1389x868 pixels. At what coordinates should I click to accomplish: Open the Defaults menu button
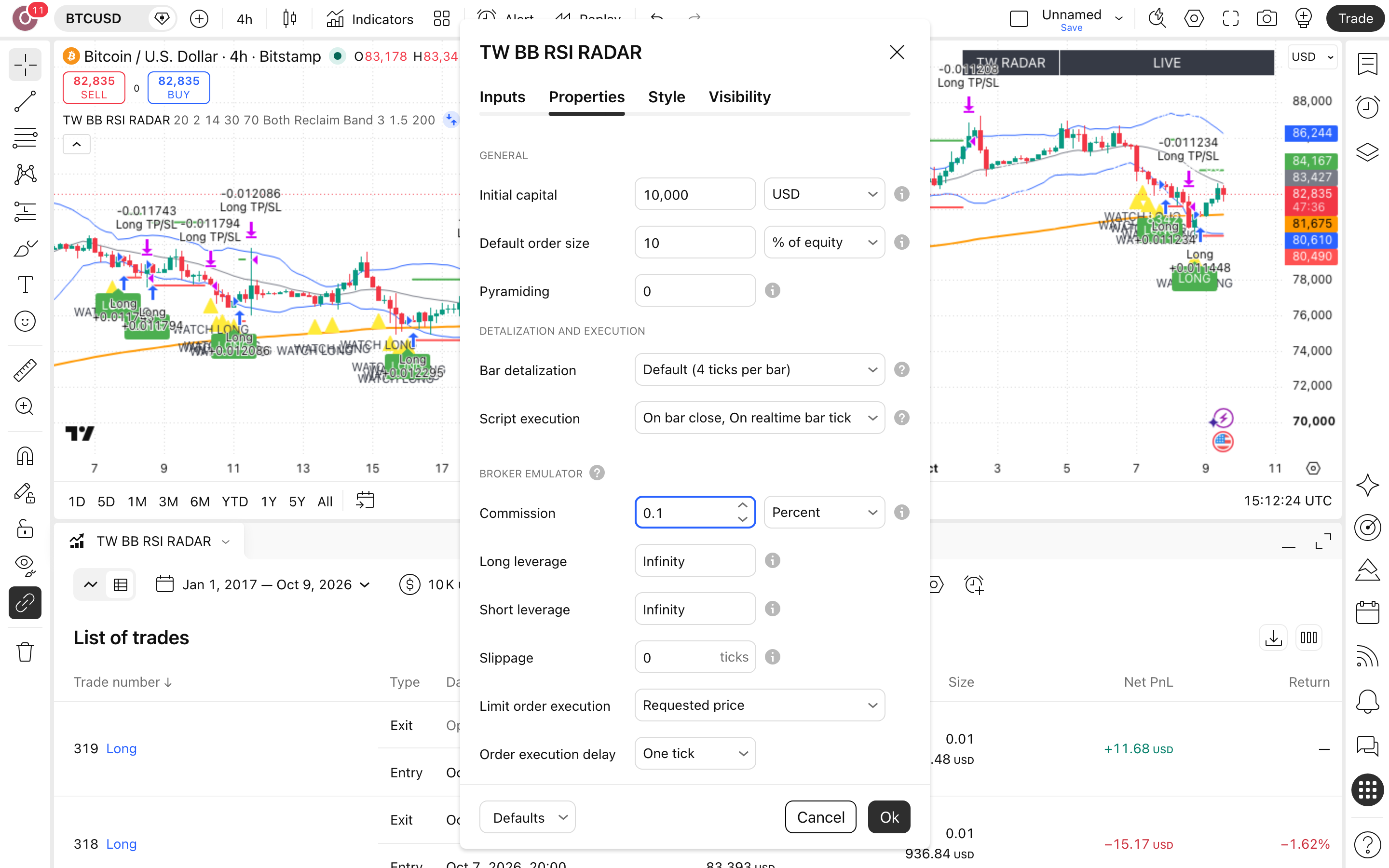(527, 817)
